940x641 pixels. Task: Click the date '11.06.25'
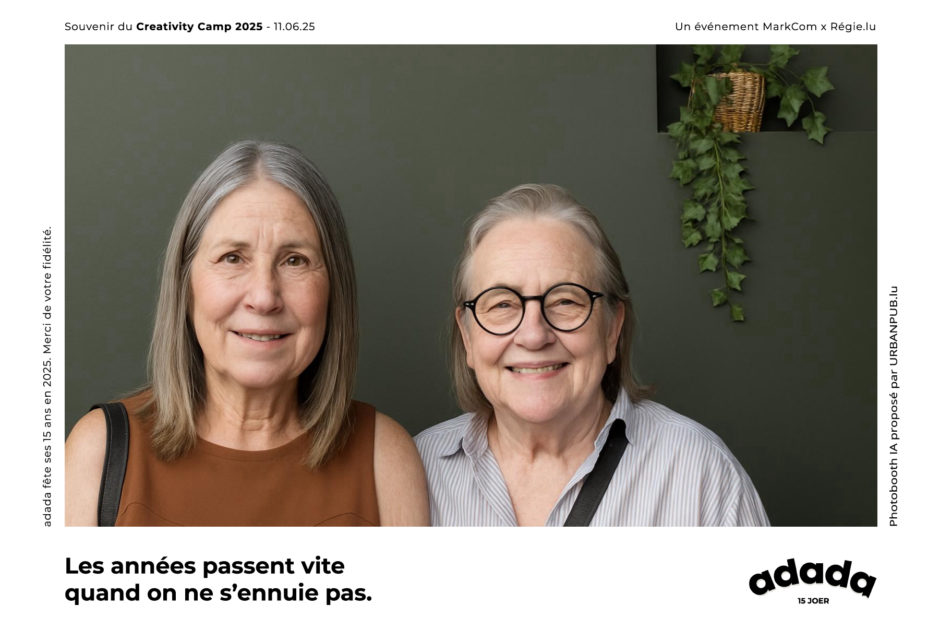pos(294,26)
